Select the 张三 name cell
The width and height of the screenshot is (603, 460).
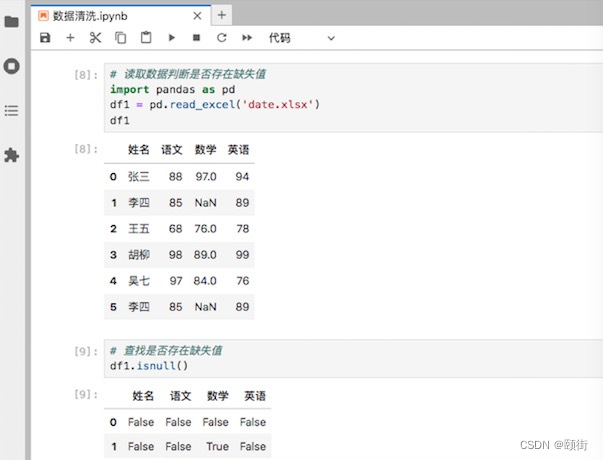[x=138, y=177]
